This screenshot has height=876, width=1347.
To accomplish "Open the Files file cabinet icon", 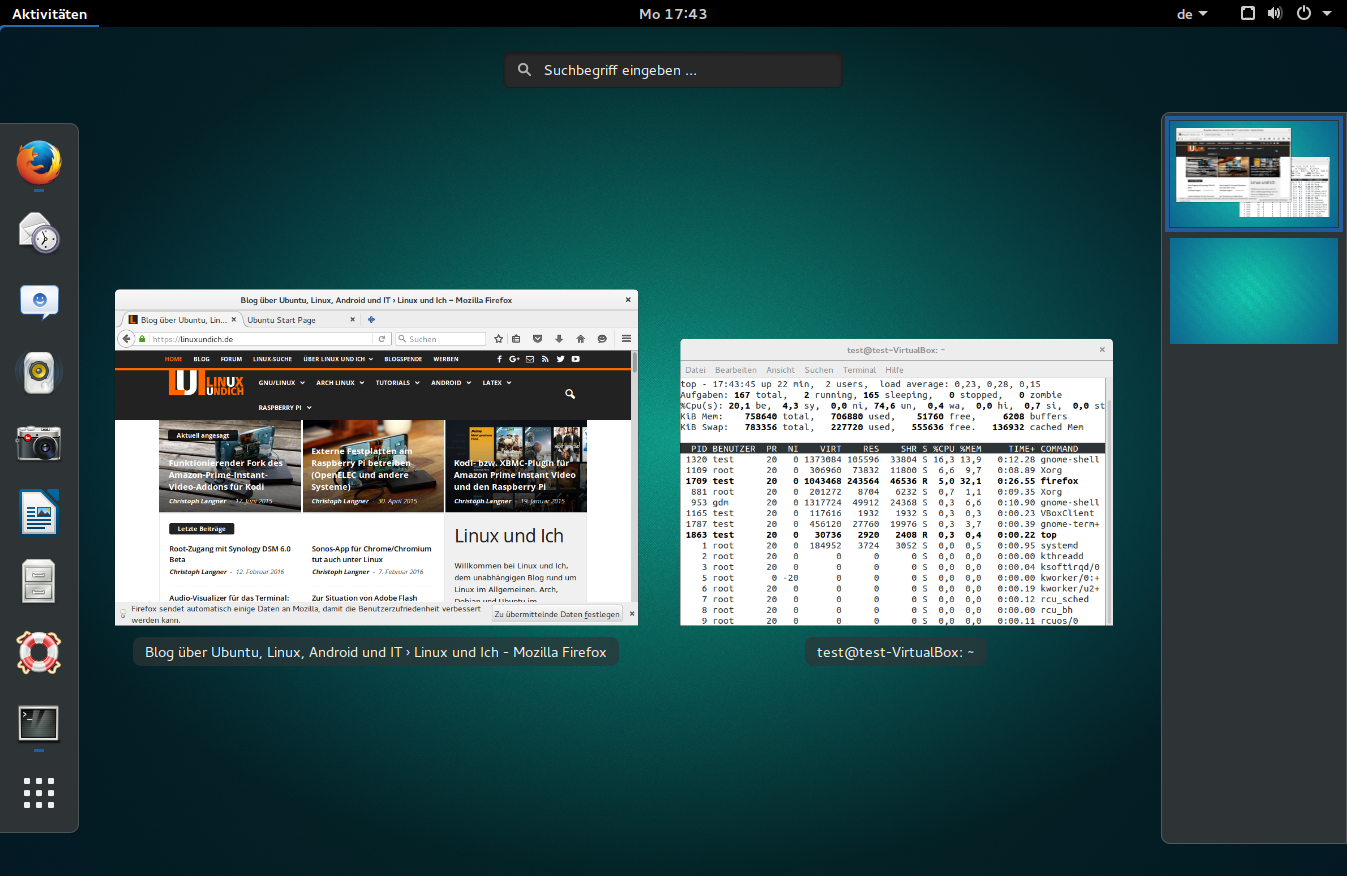I will pyautogui.click(x=39, y=582).
